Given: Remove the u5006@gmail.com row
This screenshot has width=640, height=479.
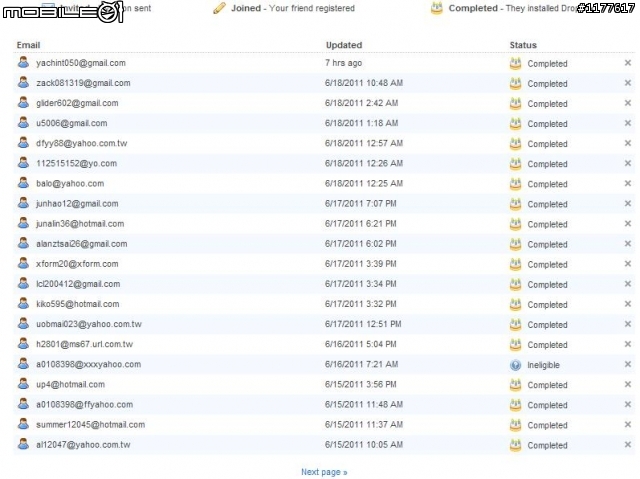Looking at the screenshot, I should coord(628,123).
